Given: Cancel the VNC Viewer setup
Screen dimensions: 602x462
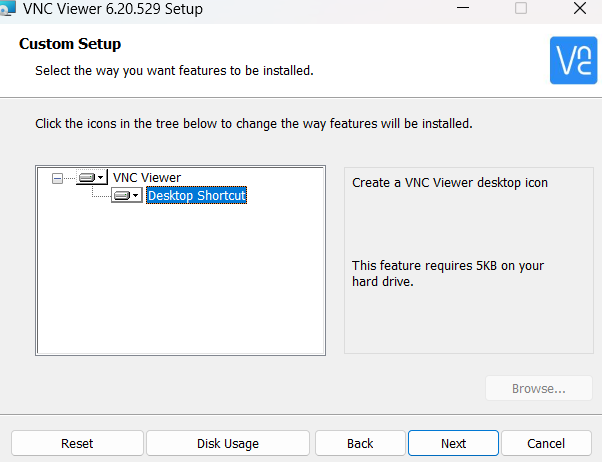Looking at the screenshot, I should click(x=546, y=443).
